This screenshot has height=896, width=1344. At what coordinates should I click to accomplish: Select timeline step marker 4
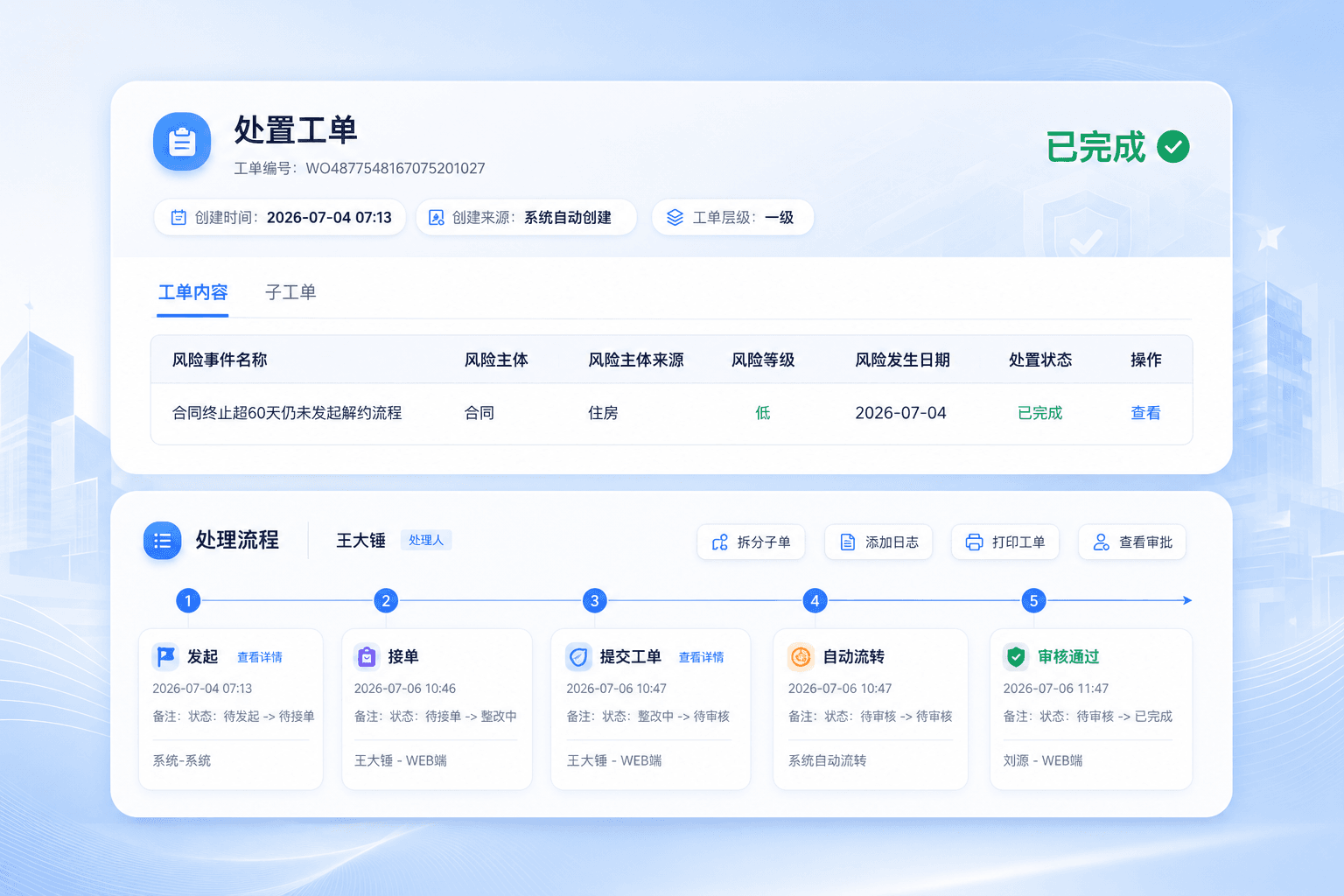click(x=815, y=600)
